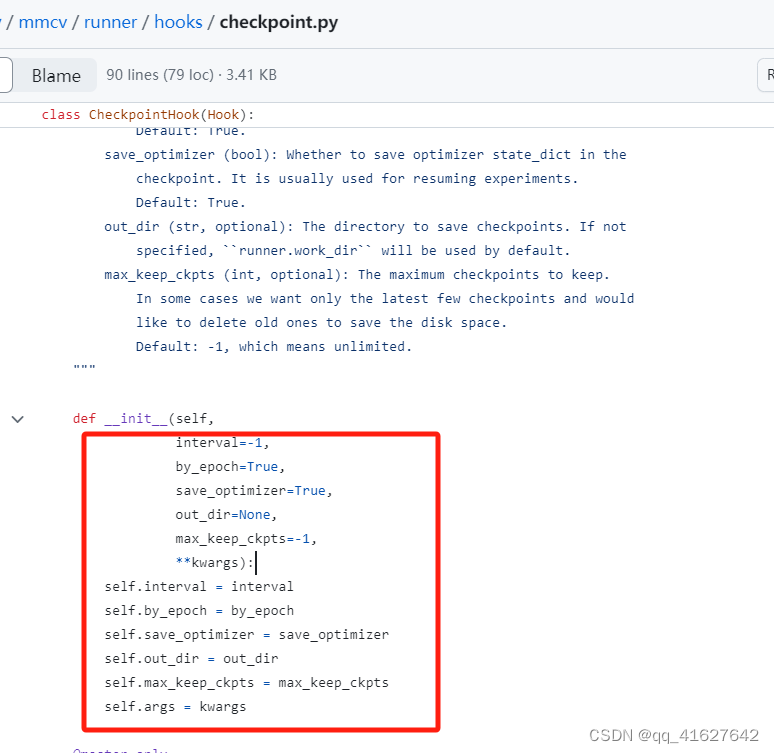The height and width of the screenshot is (753, 774).
Task: Open the mmcv breadcrumb link
Action: pyautogui.click(x=42, y=22)
